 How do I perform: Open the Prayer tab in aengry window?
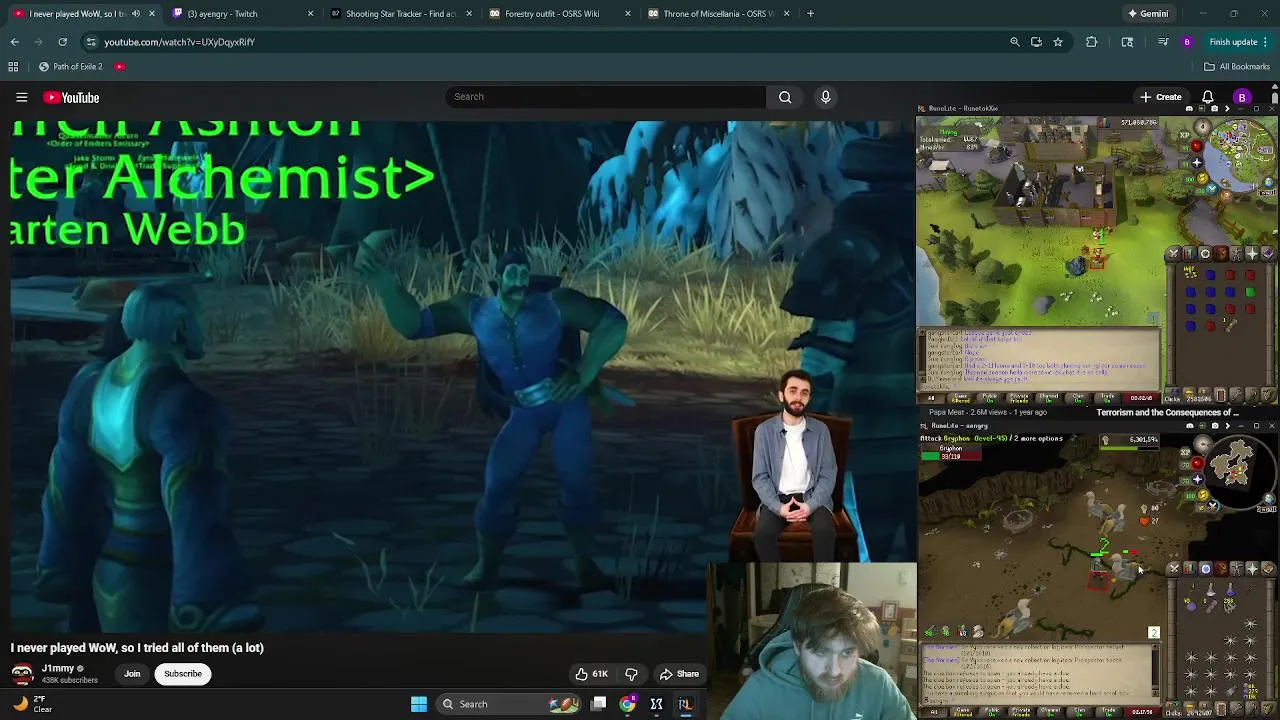pyautogui.click(x=1252, y=568)
